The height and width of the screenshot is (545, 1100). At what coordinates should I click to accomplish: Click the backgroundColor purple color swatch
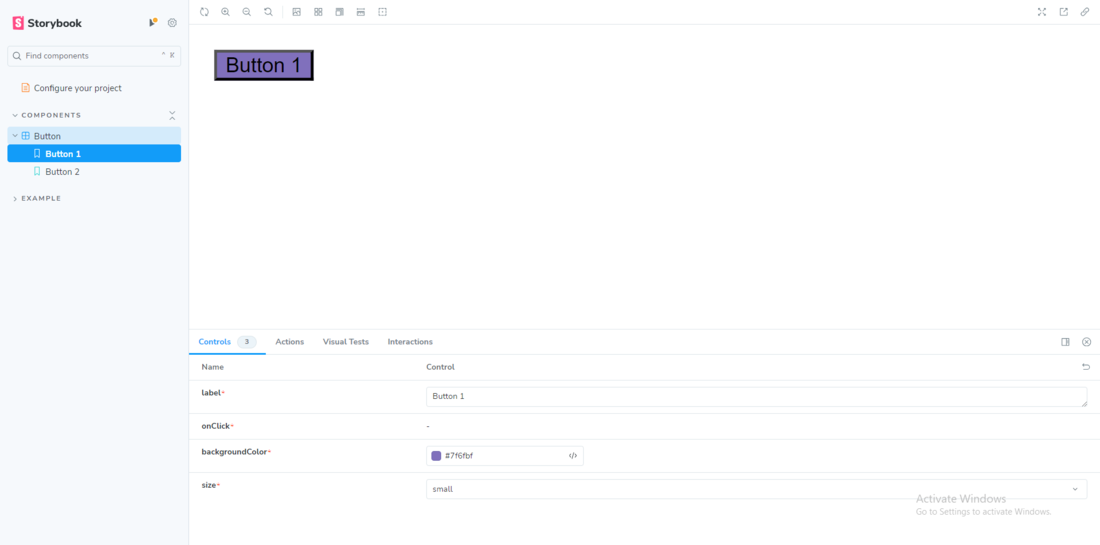436,456
